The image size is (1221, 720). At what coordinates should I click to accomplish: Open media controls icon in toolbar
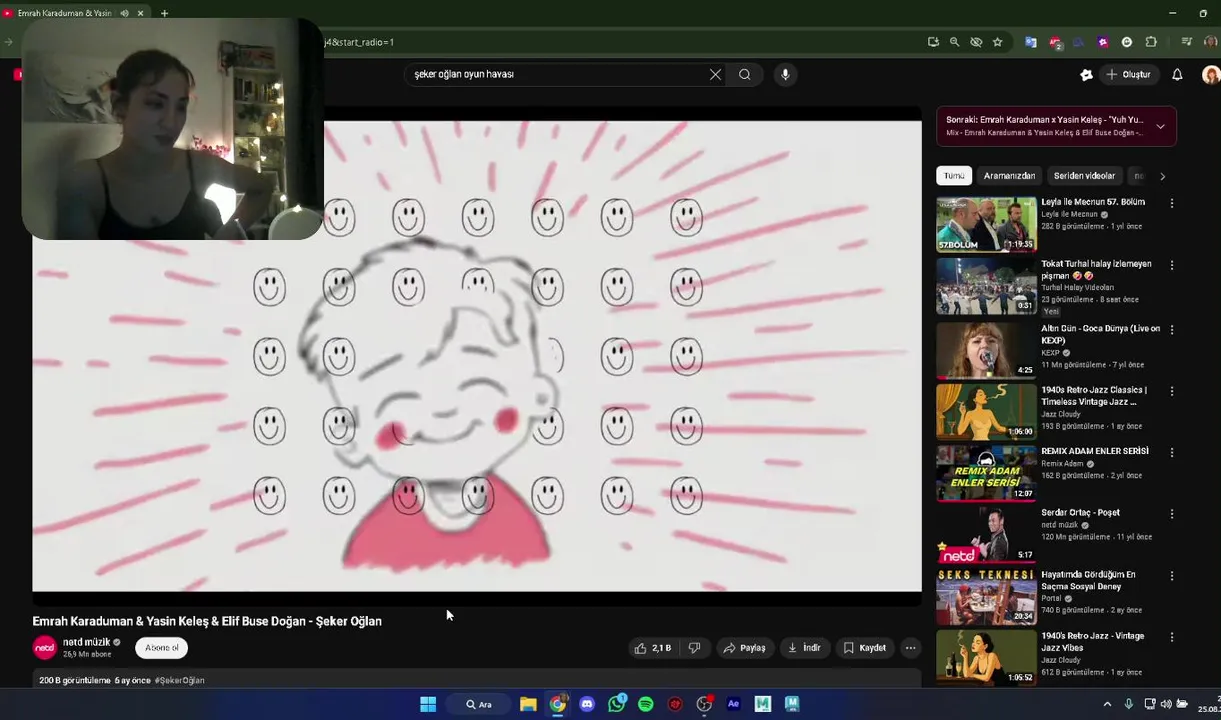tap(1186, 42)
